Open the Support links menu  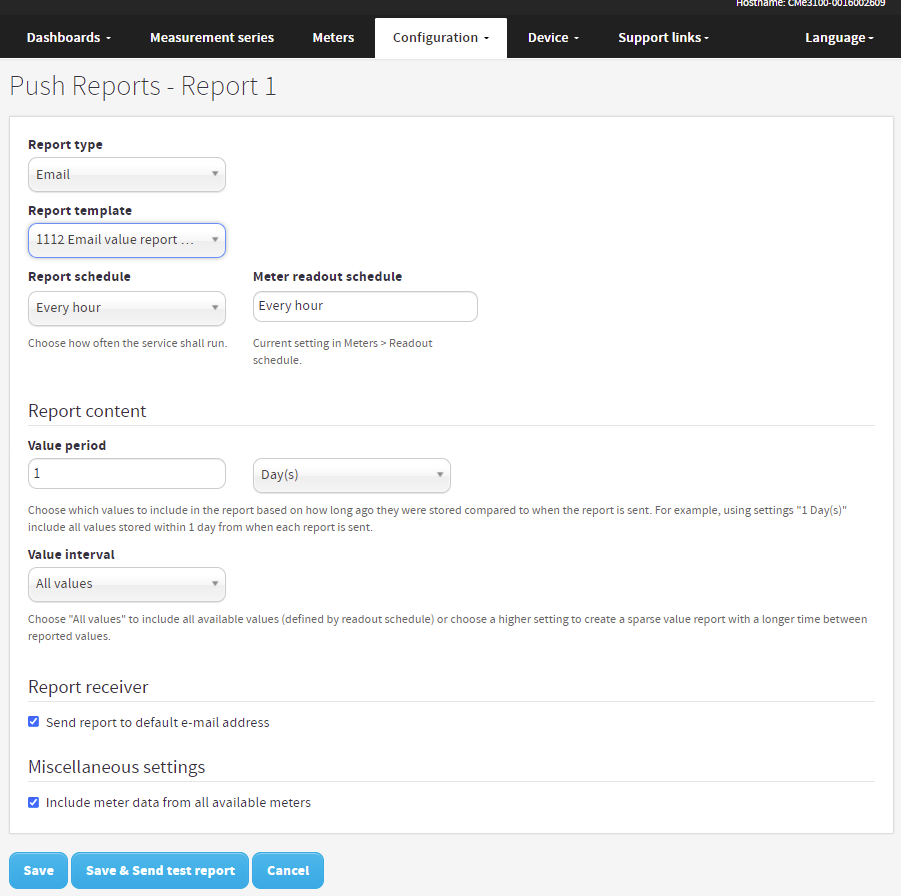663,37
